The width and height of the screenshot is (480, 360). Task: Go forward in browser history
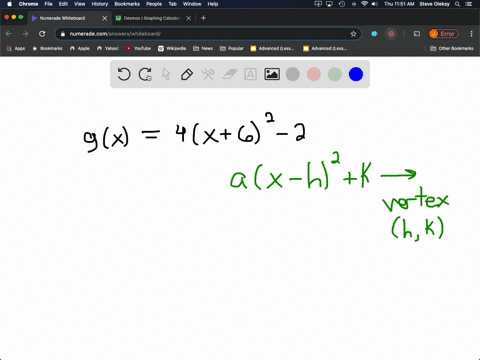pyautogui.click(x=25, y=34)
